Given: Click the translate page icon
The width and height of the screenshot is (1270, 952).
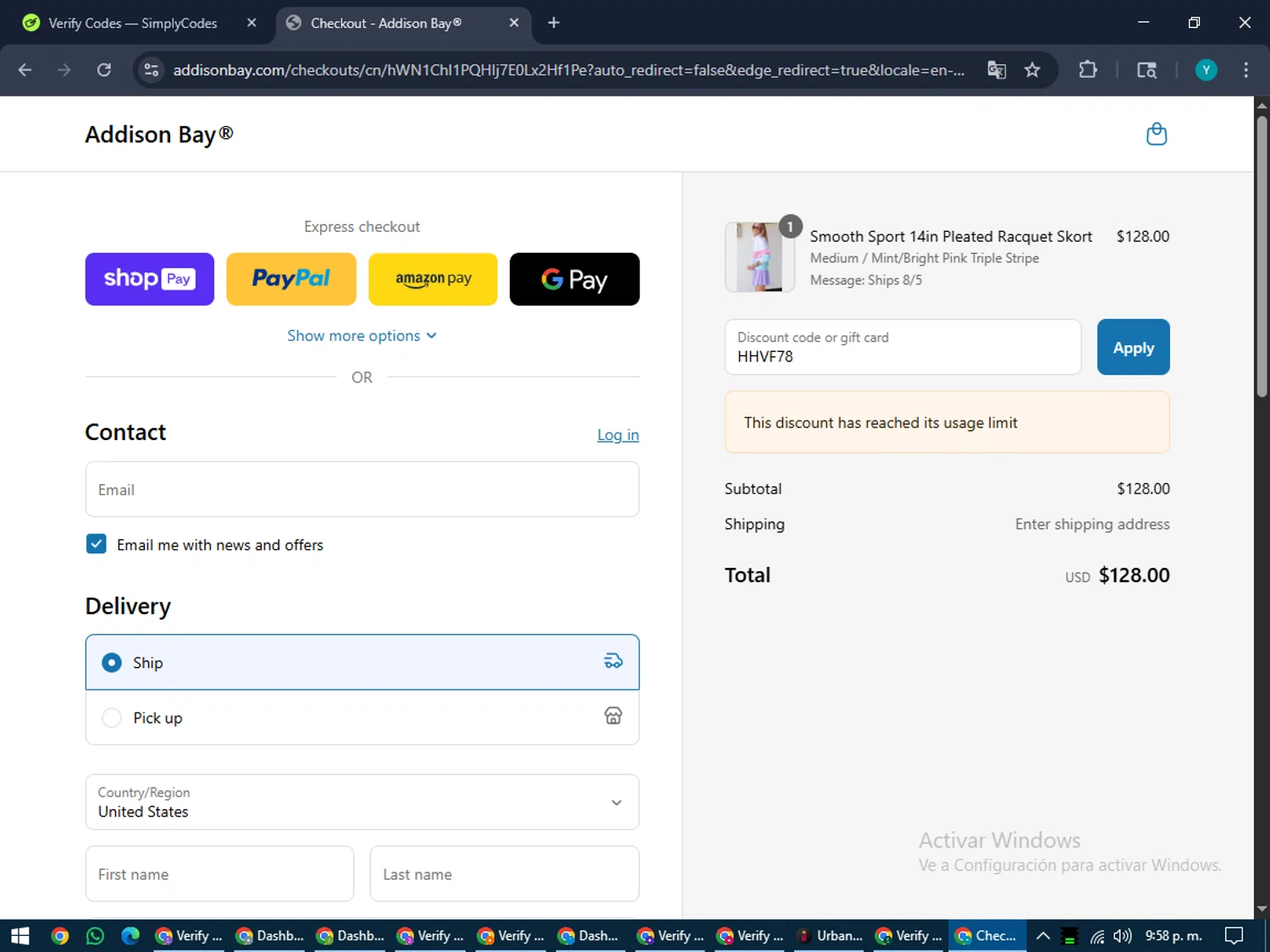Looking at the screenshot, I should coord(997,70).
